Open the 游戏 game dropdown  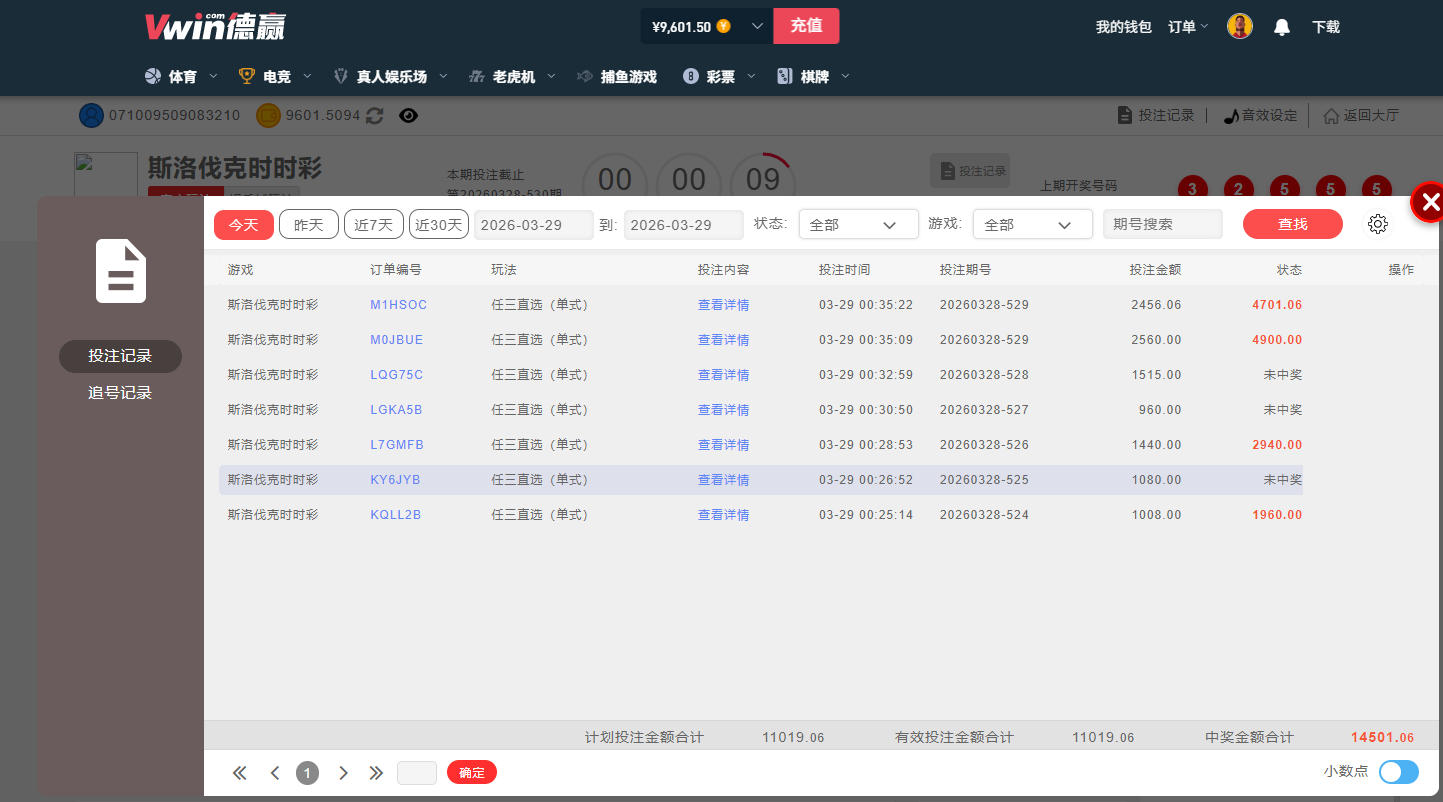[1032, 225]
